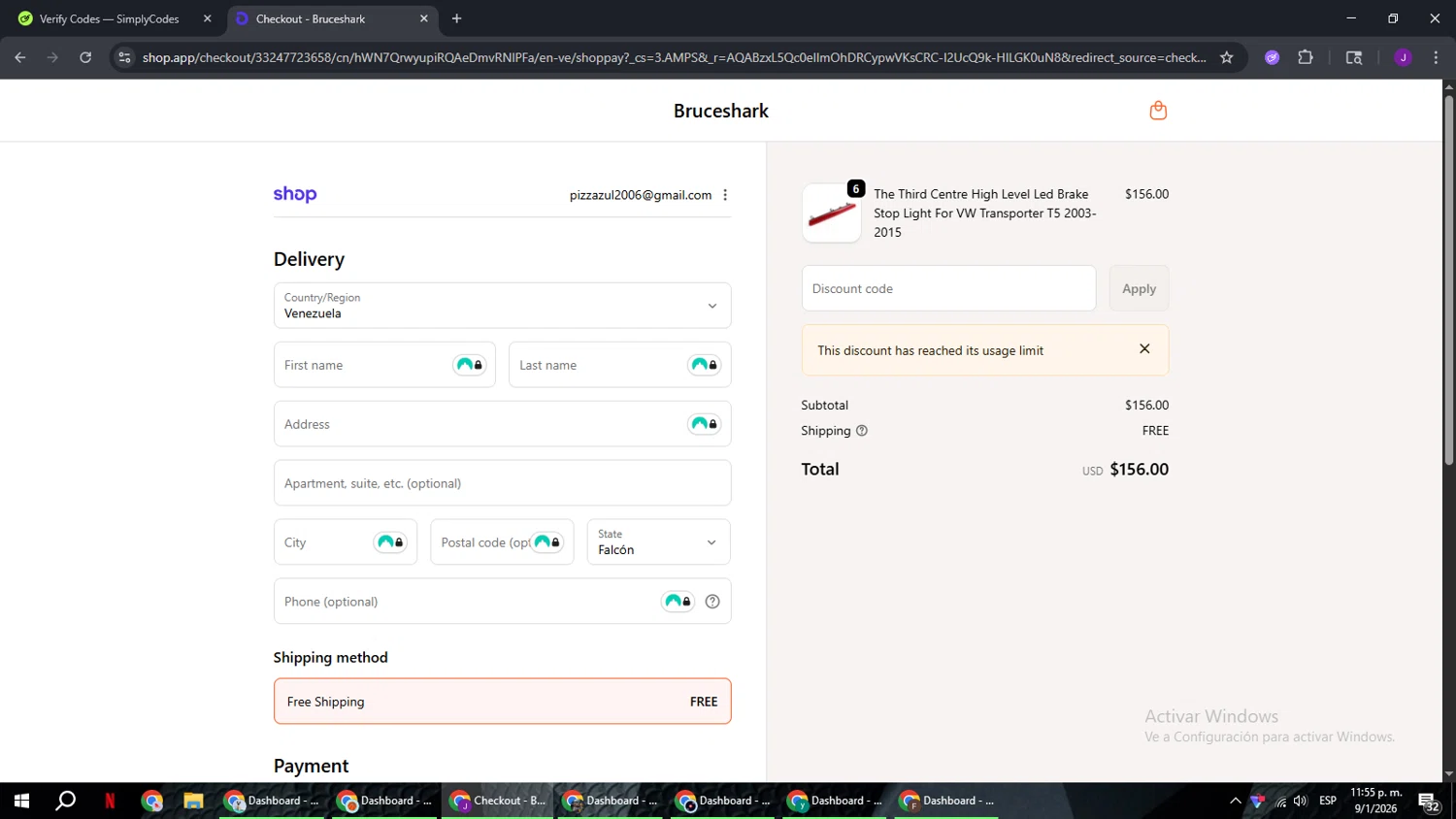This screenshot has height=819, width=1456.
Task: Open the Chrome three-dot menu
Action: pos(1436,57)
